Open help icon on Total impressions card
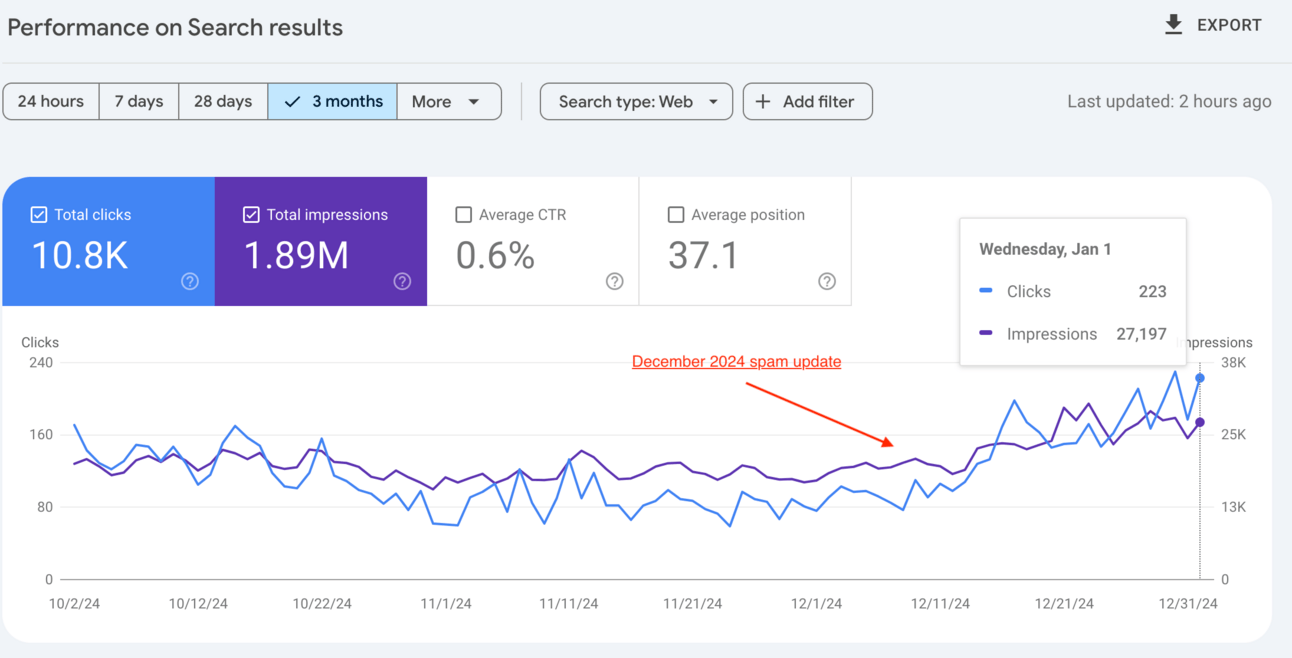Screen dimensions: 1292x658 coord(402,282)
